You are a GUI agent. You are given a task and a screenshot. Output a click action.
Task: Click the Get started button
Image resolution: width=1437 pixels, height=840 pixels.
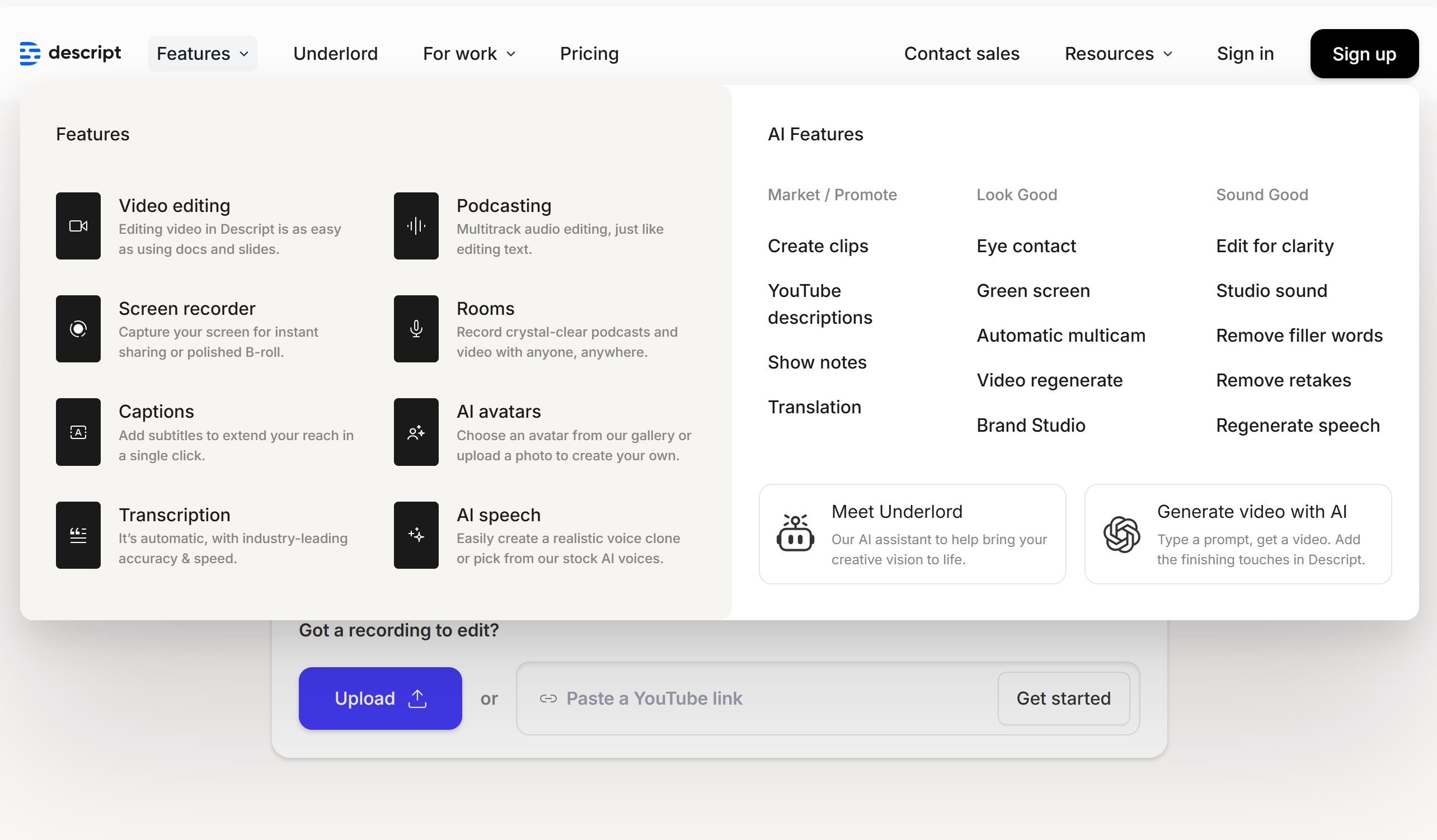1064,698
